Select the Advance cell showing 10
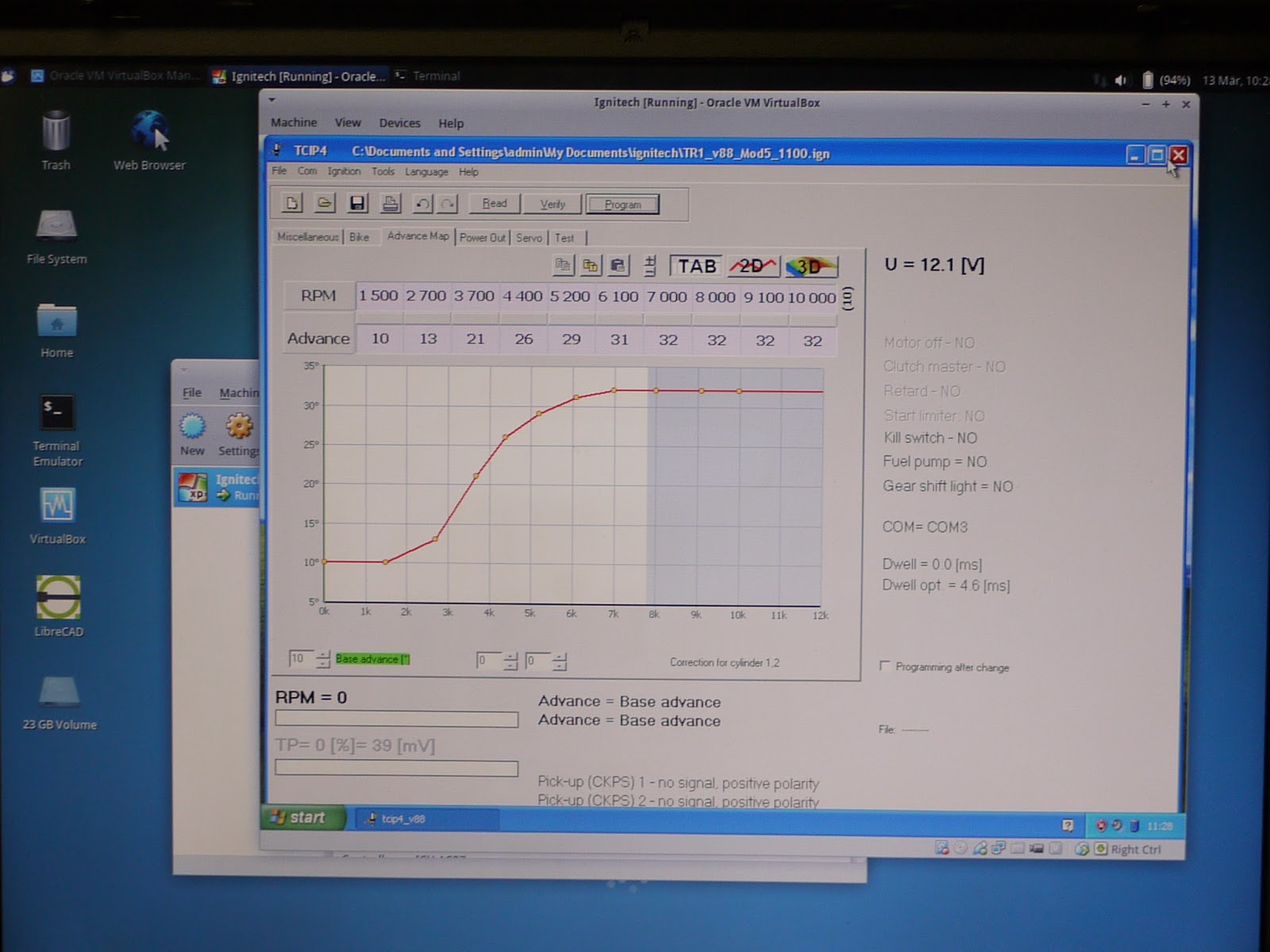 tap(380, 339)
